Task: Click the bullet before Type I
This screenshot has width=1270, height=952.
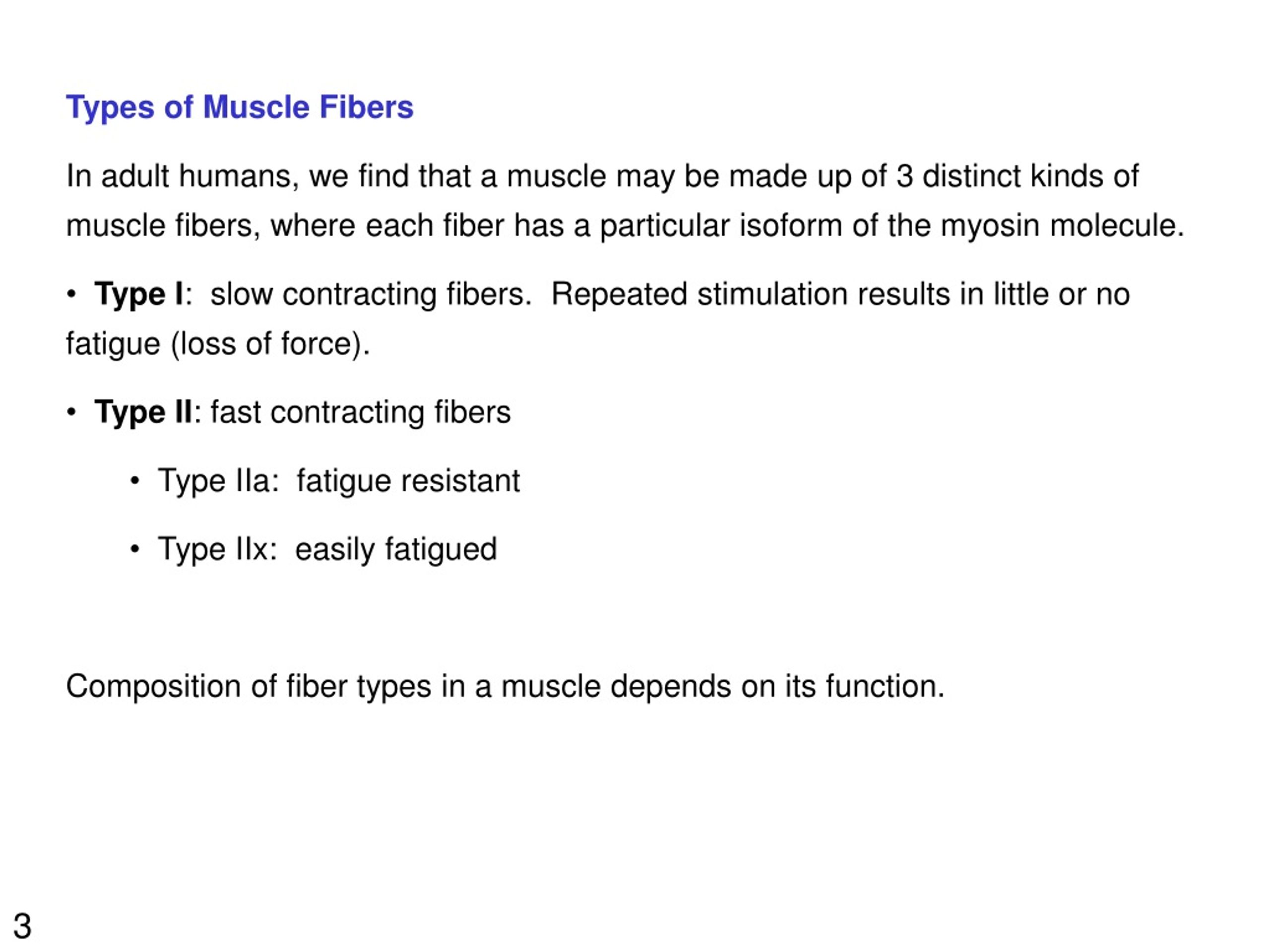Action: click(x=71, y=295)
